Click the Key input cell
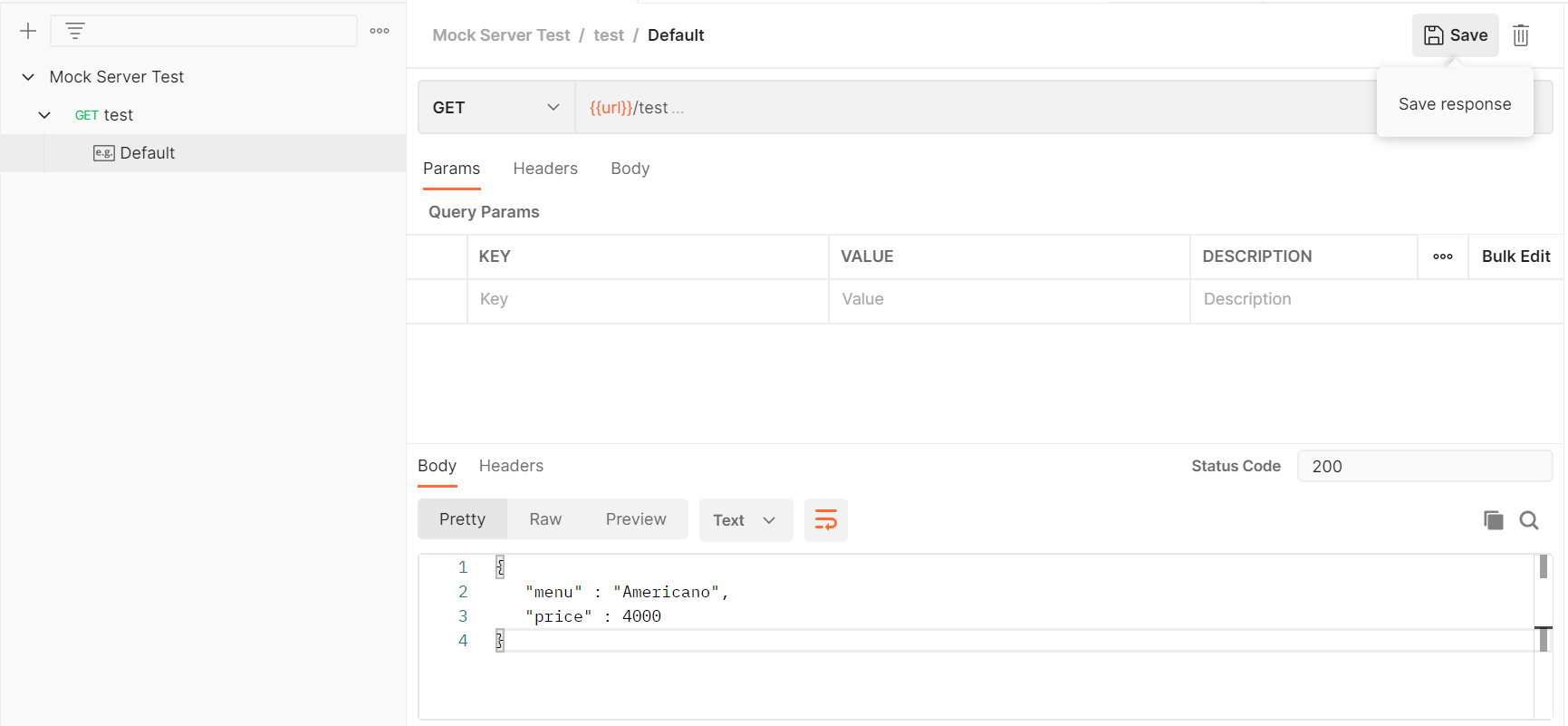 pyautogui.click(x=648, y=300)
